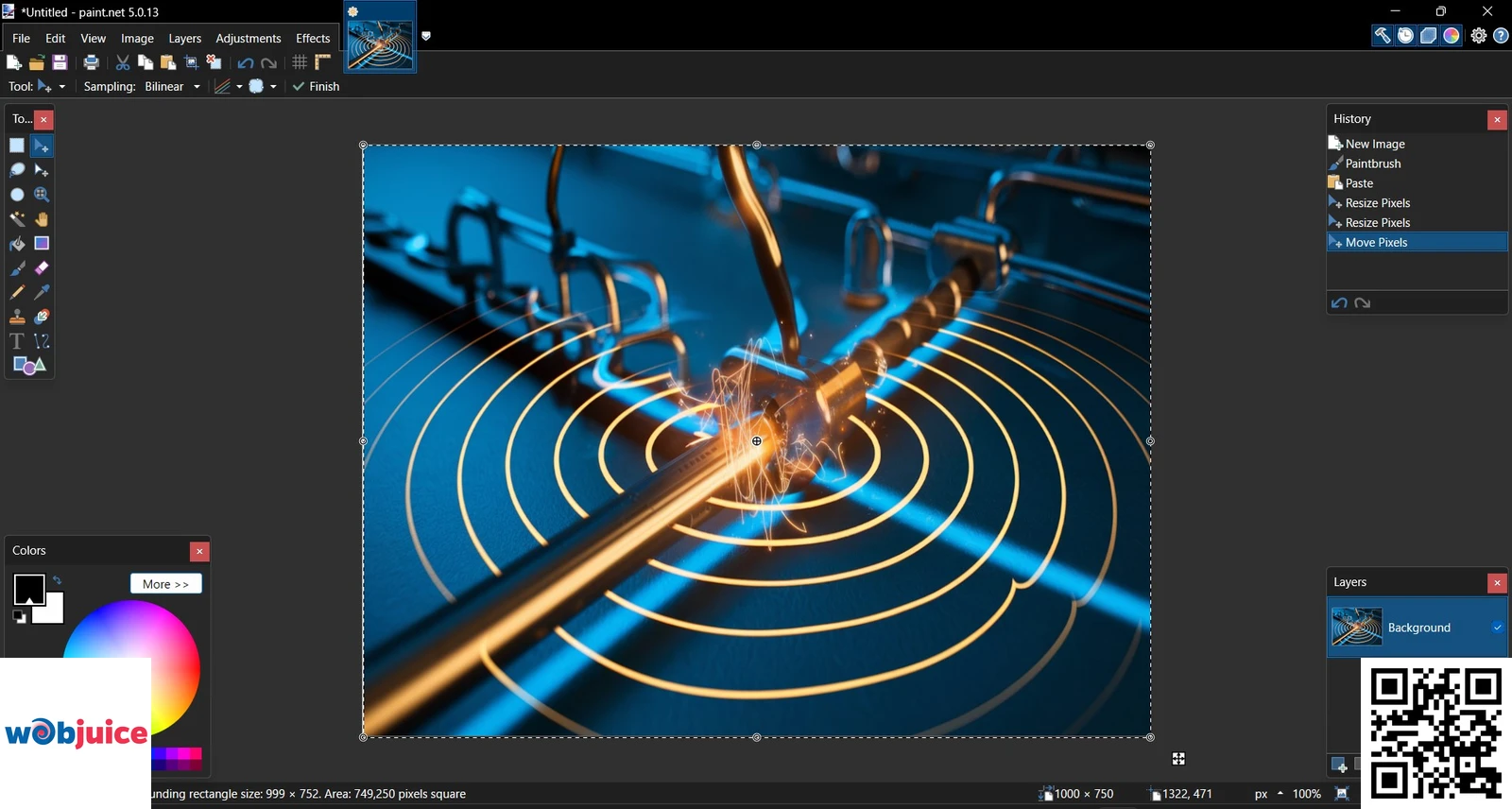Open the View menu
The height and width of the screenshot is (809, 1512).
93,39
